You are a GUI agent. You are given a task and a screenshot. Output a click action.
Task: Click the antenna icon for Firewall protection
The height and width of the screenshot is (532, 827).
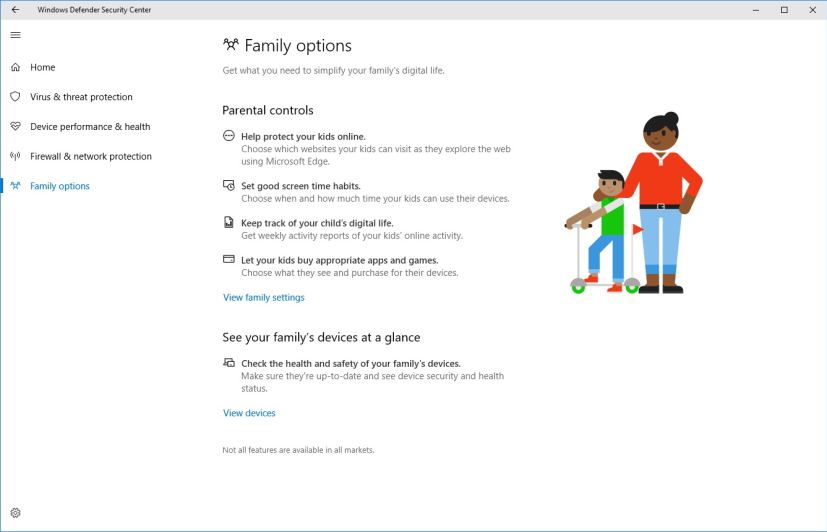(x=15, y=156)
